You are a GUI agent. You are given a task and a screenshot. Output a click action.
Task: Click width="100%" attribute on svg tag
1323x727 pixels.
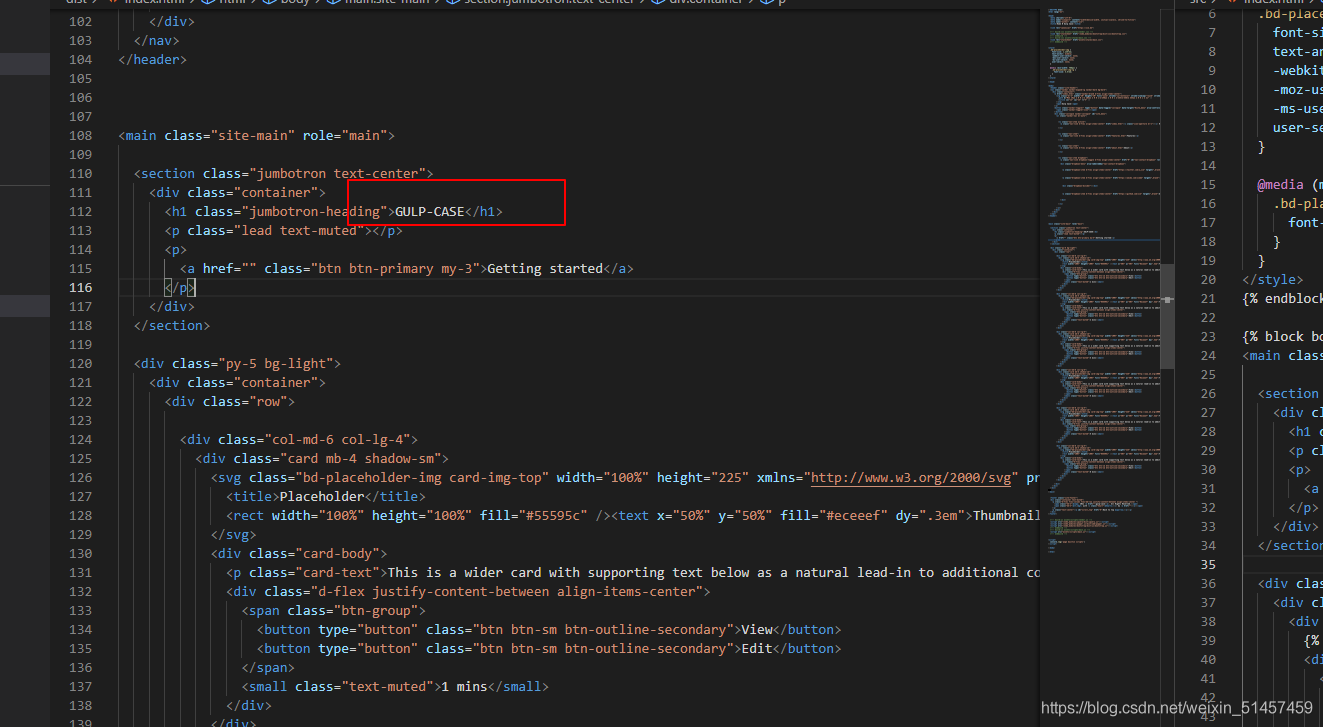(602, 478)
